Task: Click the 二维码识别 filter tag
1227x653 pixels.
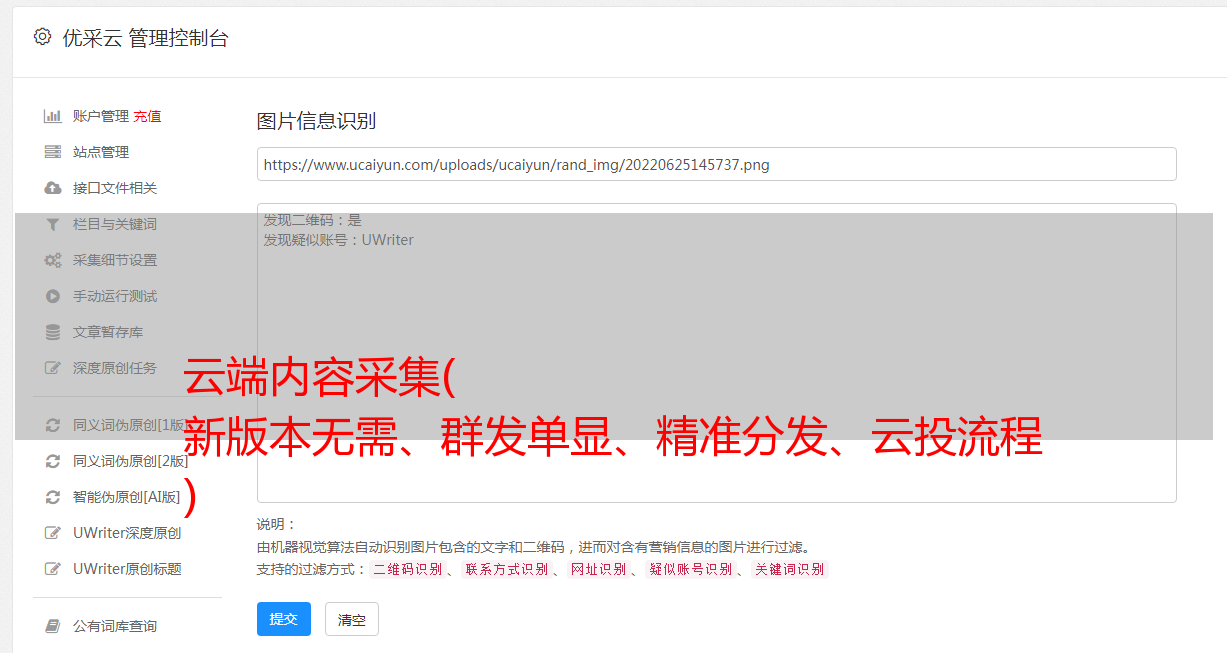Action: click(x=407, y=569)
